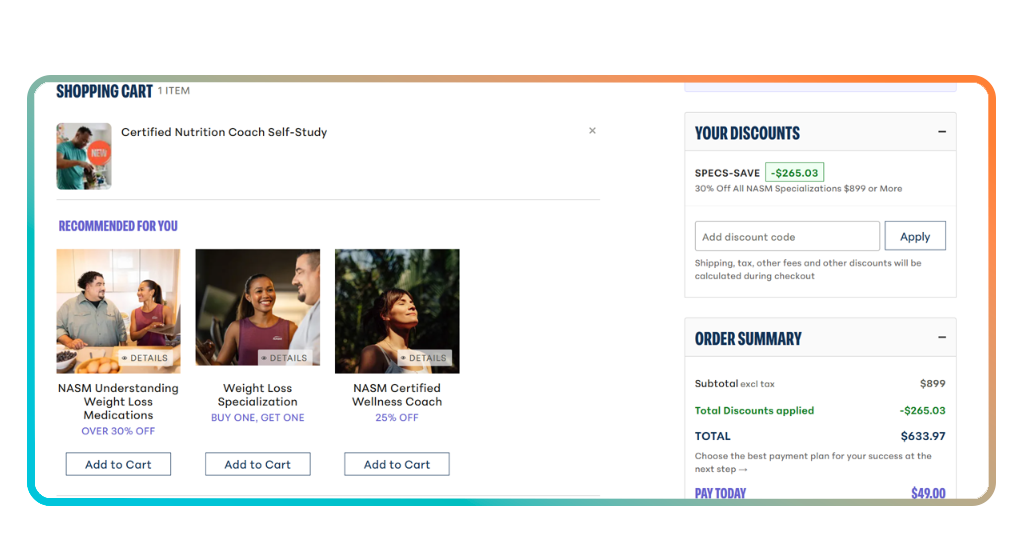
Task: Focus the Add discount code field
Action: pos(787,236)
